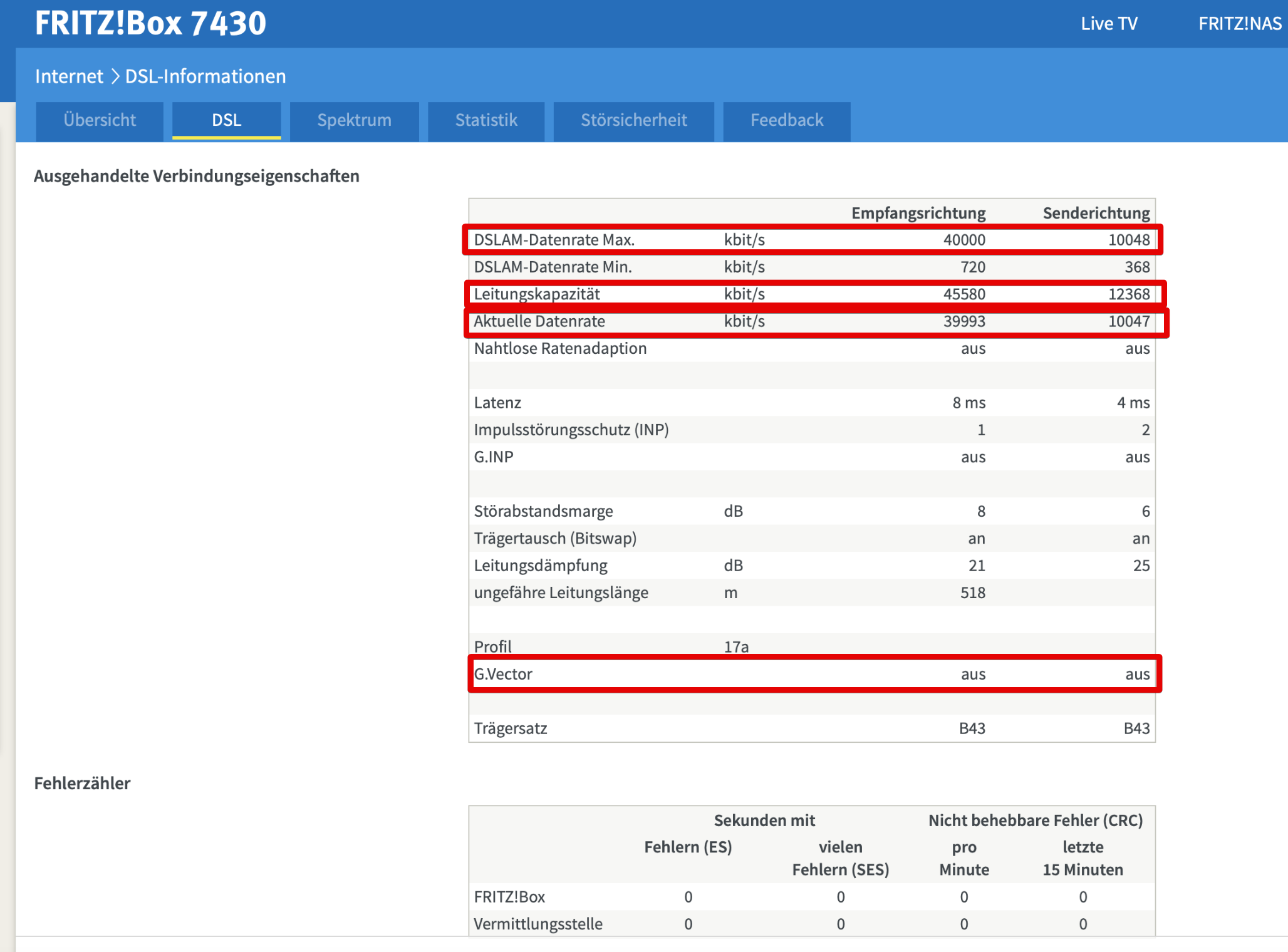This screenshot has width=1288, height=952.
Task: Click the Trägertausch (Bitswap) label
Action: pyautogui.click(x=555, y=539)
